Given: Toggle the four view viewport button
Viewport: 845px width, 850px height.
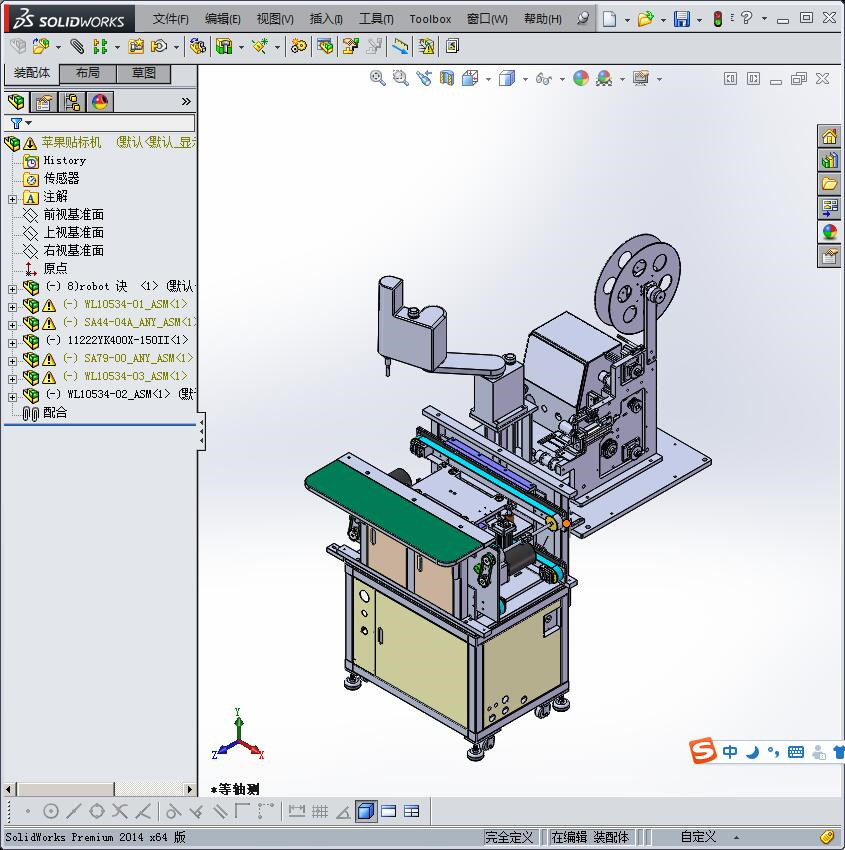Looking at the screenshot, I should [x=411, y=811].
